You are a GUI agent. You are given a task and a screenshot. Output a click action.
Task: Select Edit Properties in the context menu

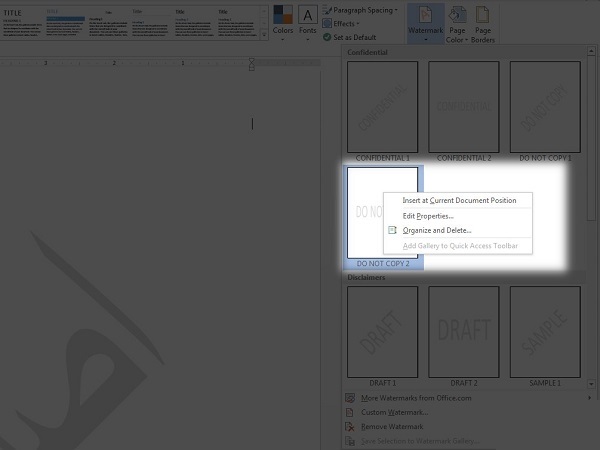(x=428, y=216)
